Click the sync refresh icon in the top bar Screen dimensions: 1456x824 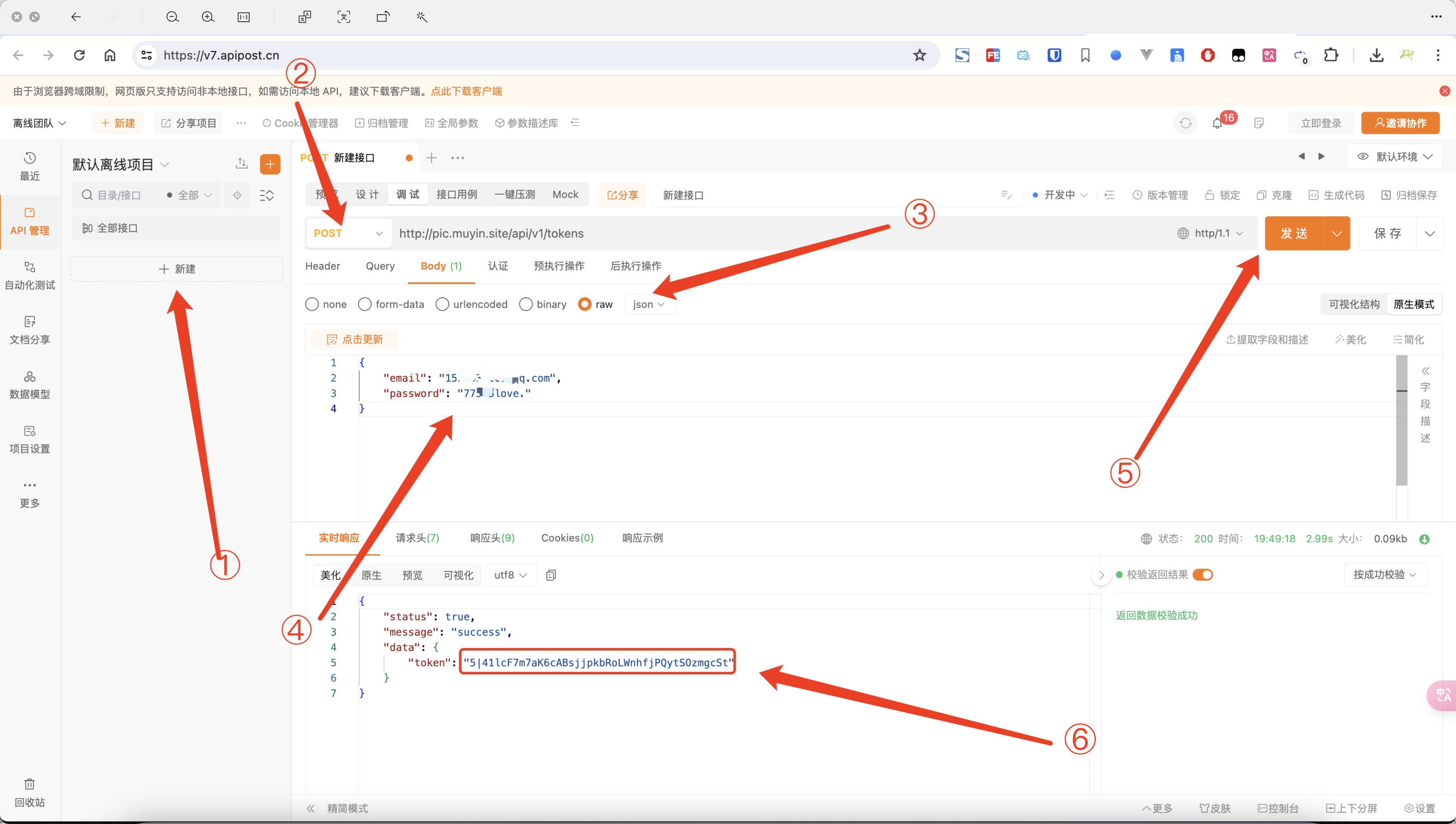click(x=1186, y=123)
